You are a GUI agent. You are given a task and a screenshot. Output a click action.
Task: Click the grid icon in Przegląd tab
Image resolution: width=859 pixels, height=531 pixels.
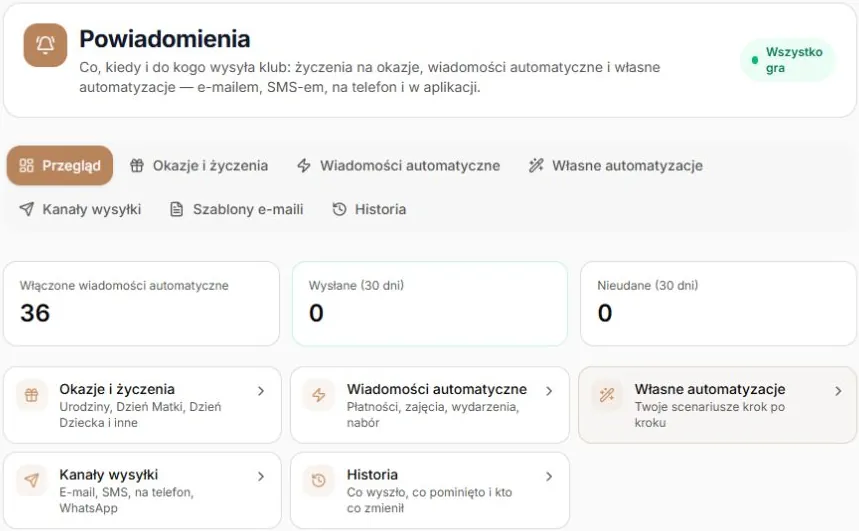coord(26,165)
